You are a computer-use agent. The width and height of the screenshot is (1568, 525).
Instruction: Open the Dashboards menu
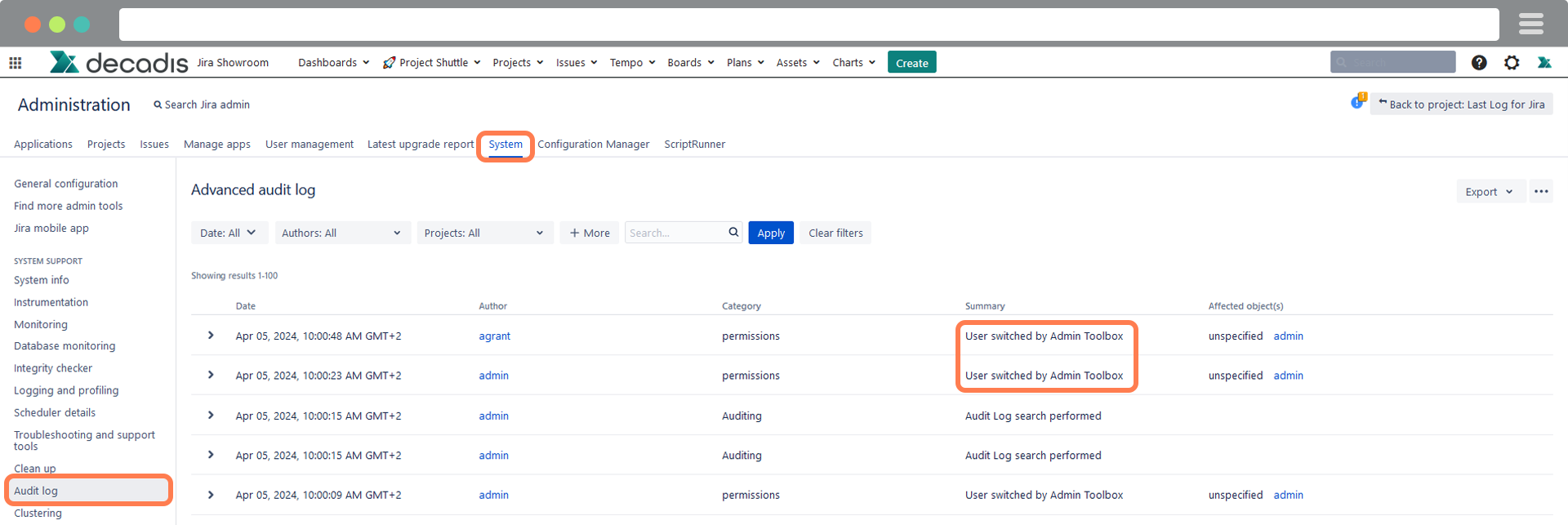(333, 63)
